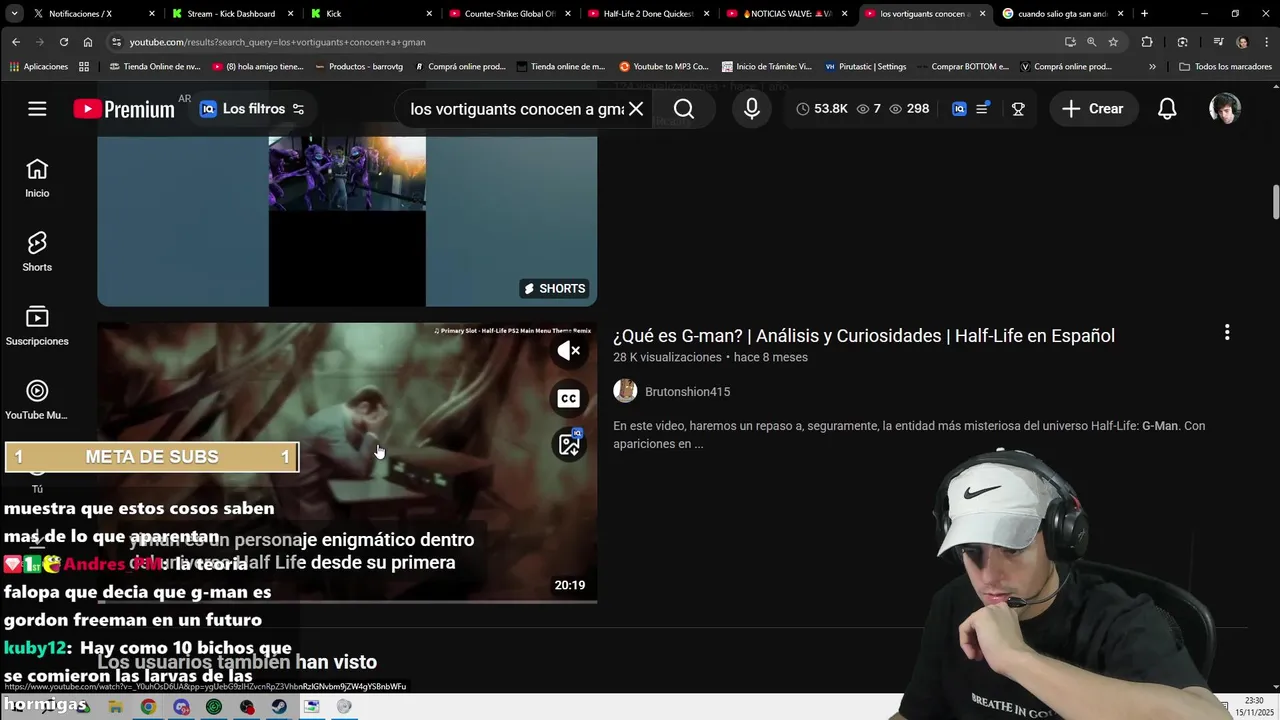Screen dimensions: 1280x720
Task: Click the search query text field
Action: click(516, 109)
